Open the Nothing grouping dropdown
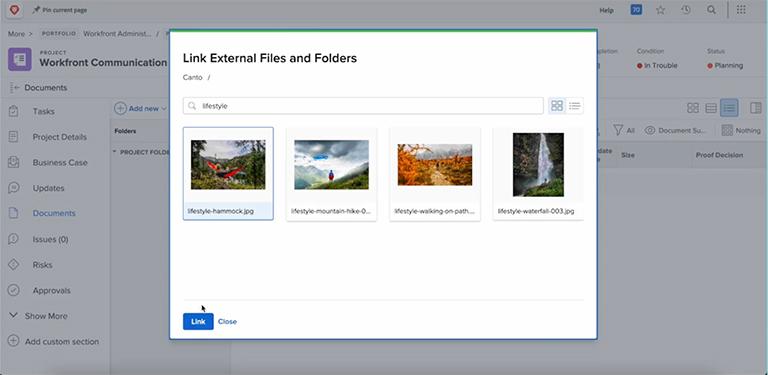 click(741, 130)
